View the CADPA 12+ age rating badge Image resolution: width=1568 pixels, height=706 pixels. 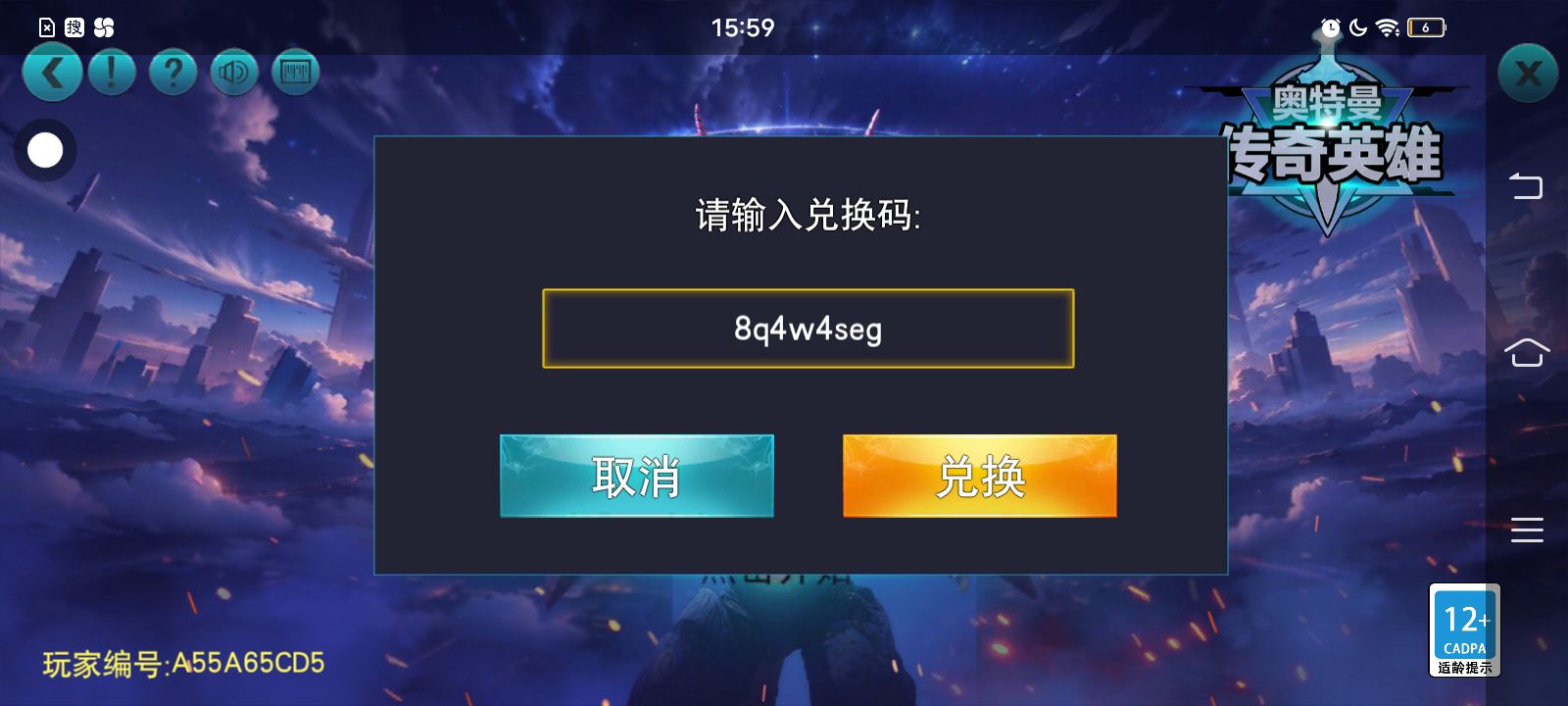pos(1465,630)
